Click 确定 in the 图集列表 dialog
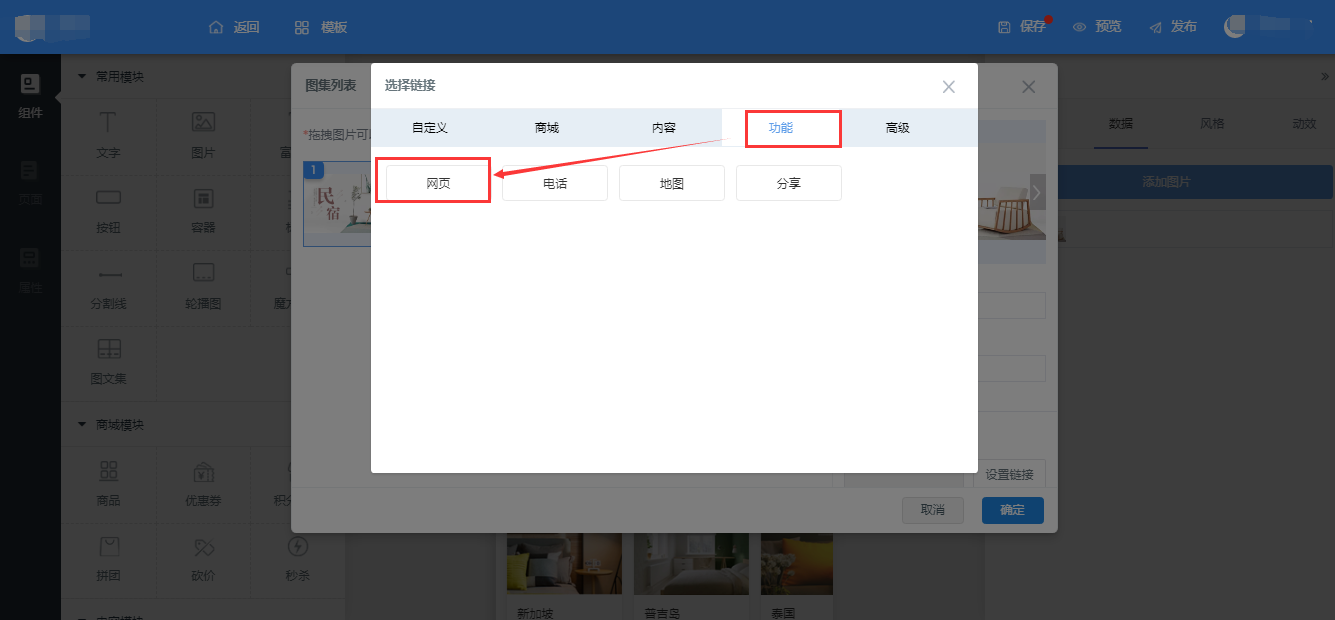This screenshot has width=1335, height=620. tap(1013, 510)
